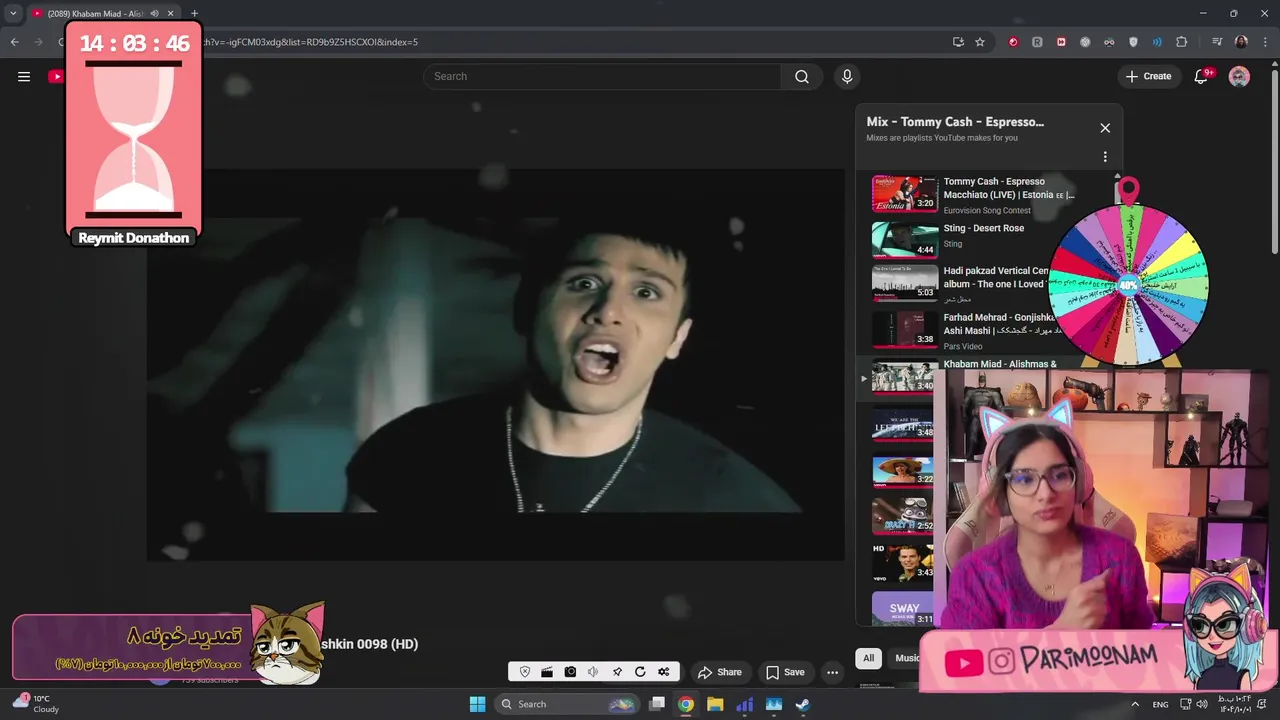This screenshot has width=1280, height=720.
Task: Open system volume speaker in tray
Action: pos(1201,704)
